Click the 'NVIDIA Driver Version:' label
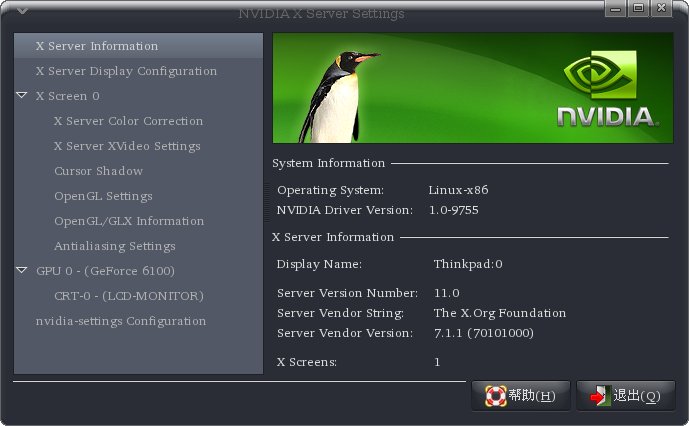 [x=345, y=210]
